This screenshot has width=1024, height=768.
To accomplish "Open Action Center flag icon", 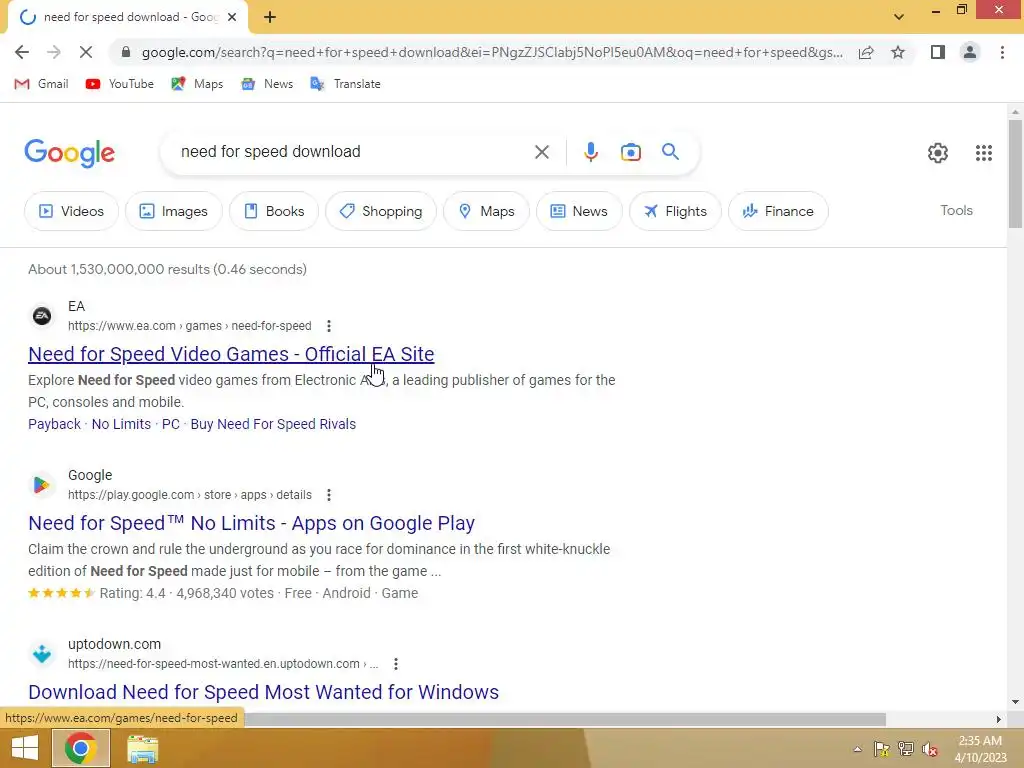I will [882, 749].
